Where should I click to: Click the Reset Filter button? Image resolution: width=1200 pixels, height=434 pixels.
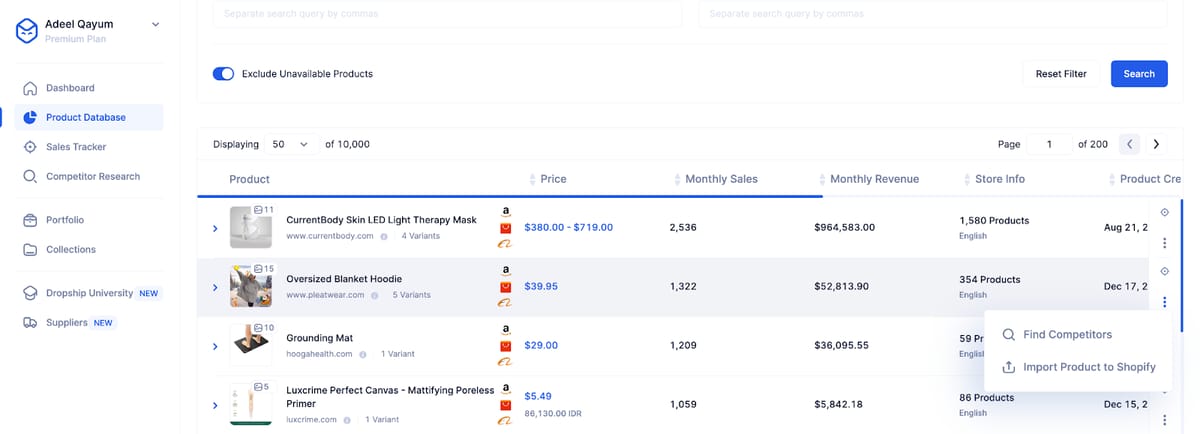[1061, 74]
